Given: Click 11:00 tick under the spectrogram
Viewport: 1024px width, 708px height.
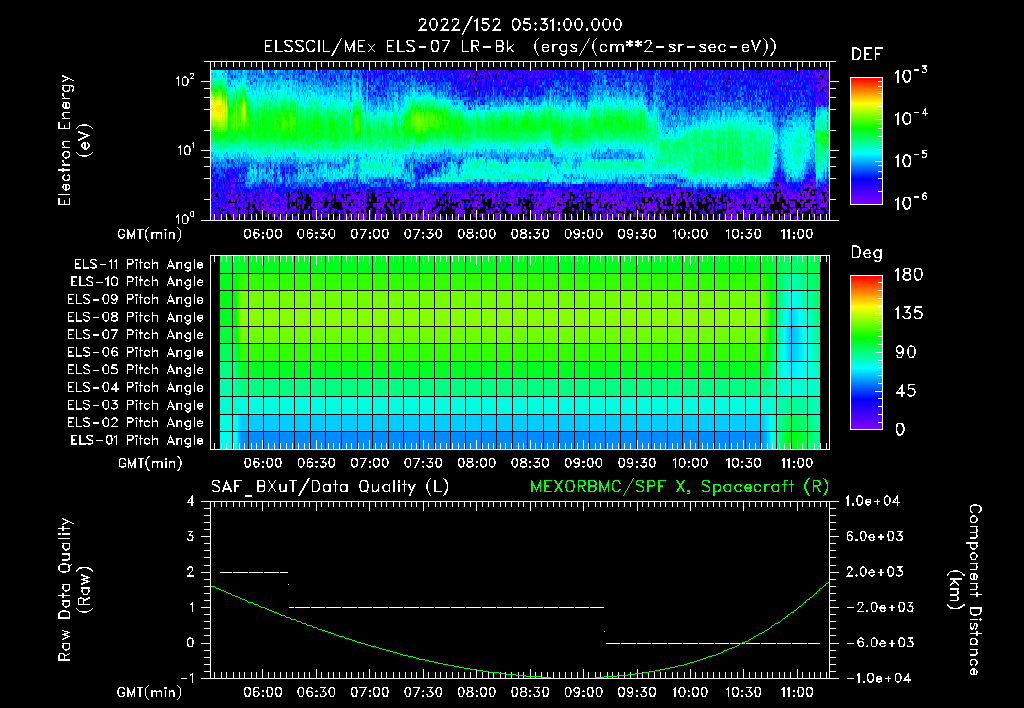Looking at the screenshot, I should [x=797, y=234].
